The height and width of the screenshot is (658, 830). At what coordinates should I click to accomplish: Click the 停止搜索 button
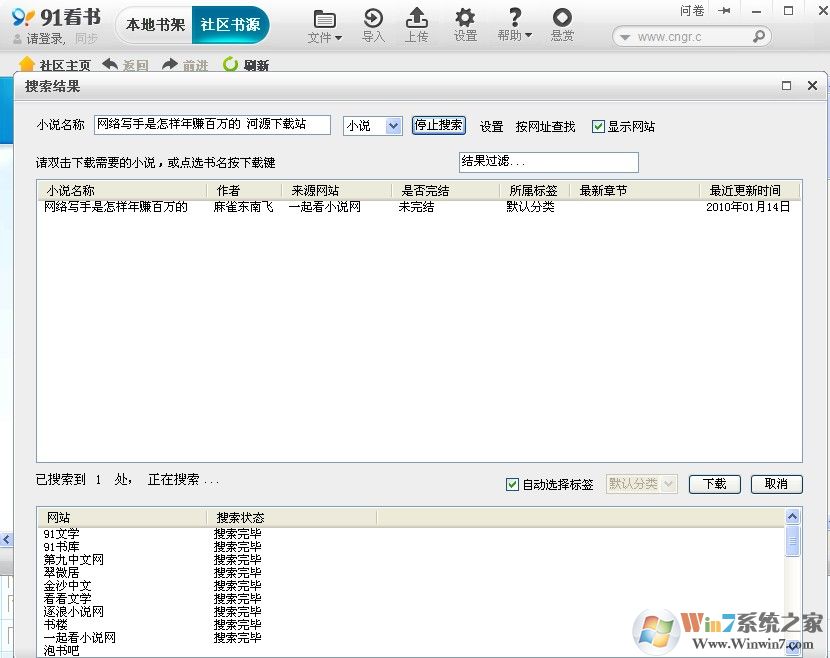(x=438, y=126)
